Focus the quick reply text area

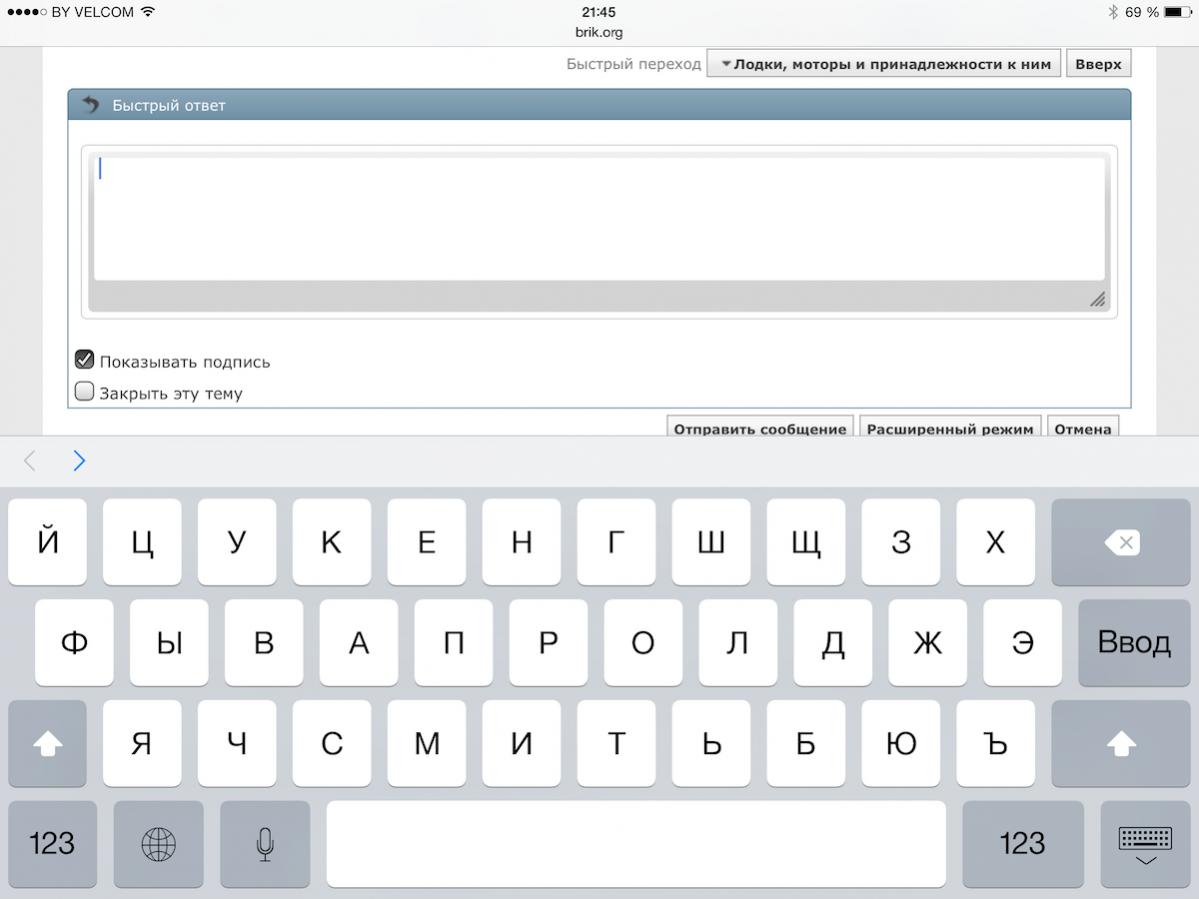(x=598, y=219)
